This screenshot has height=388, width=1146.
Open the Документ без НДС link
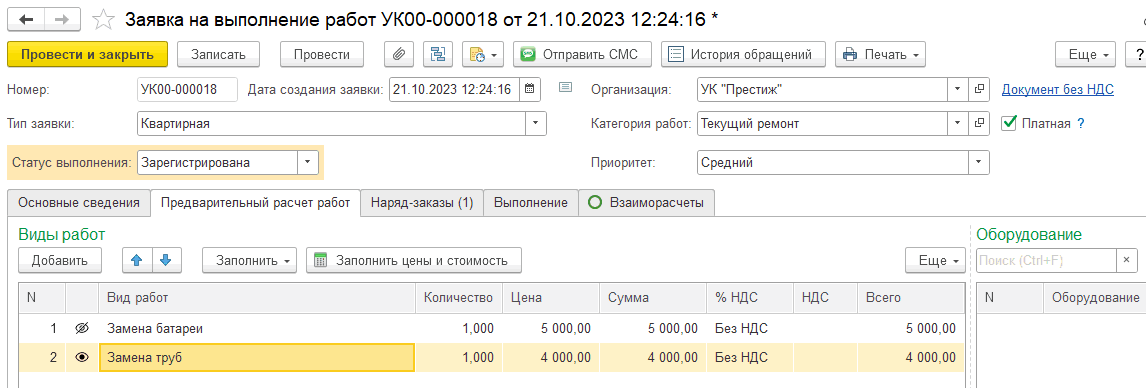point(1057,89)
